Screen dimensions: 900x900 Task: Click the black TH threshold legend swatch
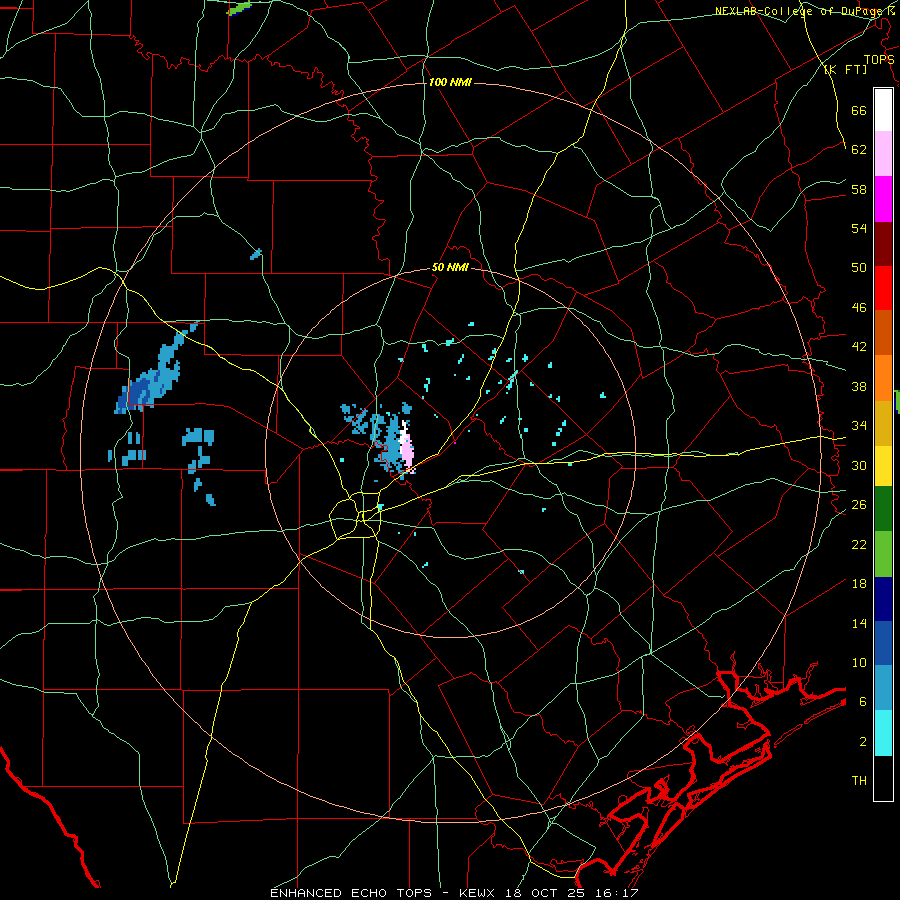[x=883, y=778]
